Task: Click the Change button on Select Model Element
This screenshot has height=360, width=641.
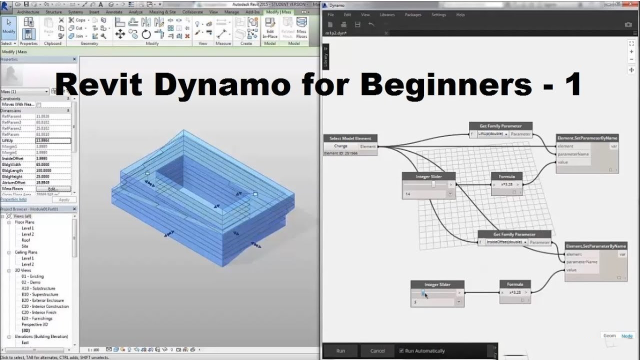Action: (341, 146)
